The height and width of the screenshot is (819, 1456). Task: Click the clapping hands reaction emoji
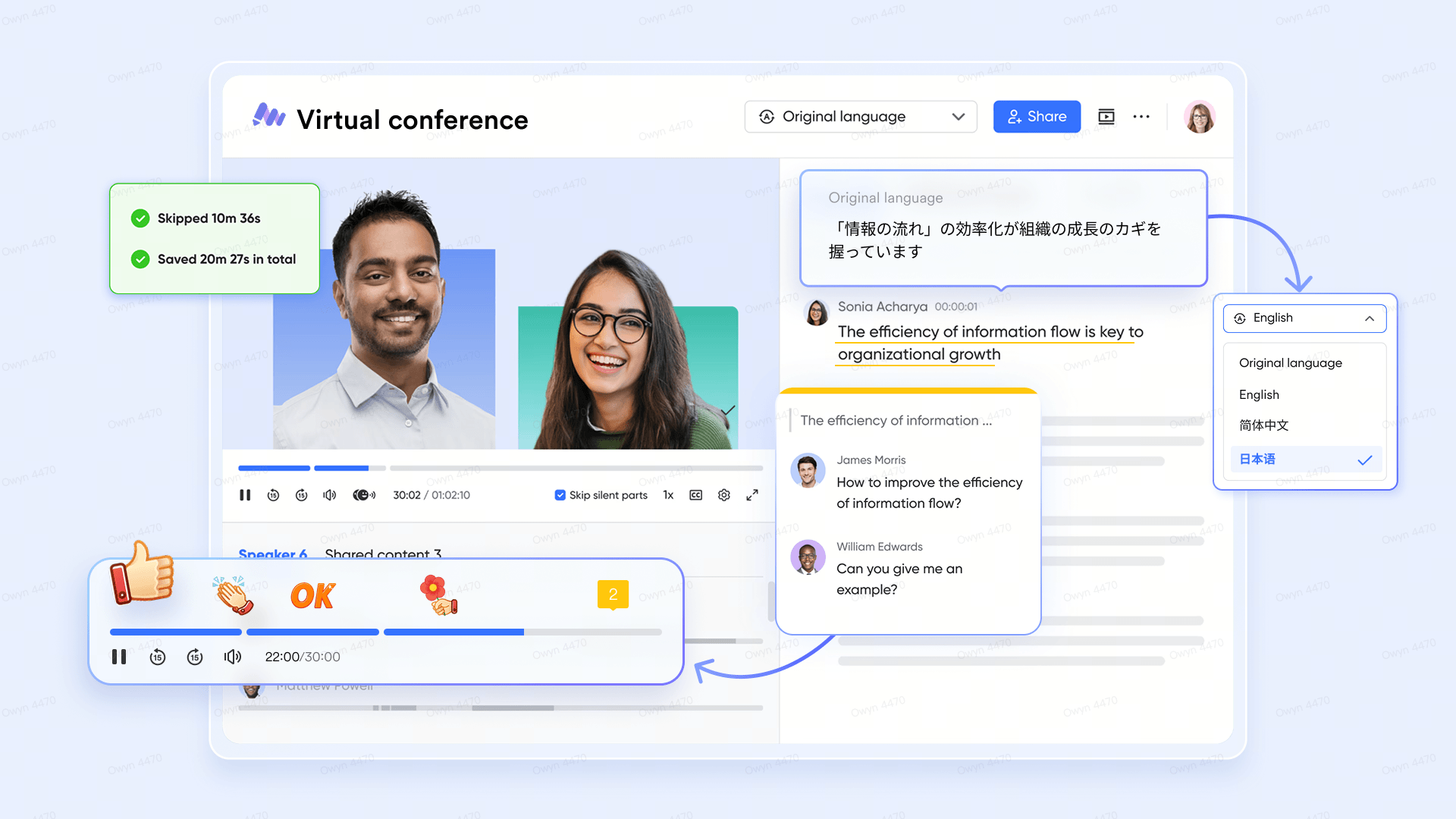(234, 595)
